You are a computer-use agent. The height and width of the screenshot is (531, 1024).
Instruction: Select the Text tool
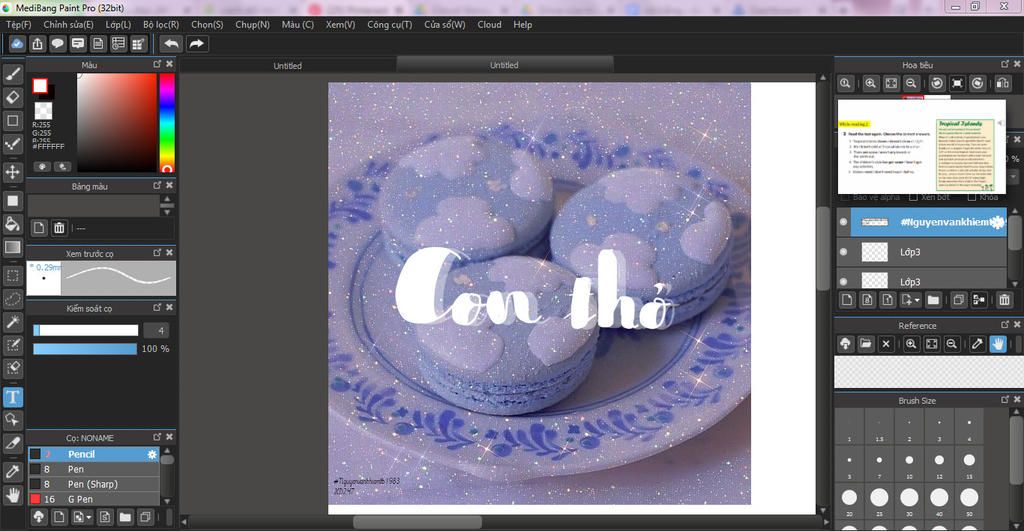[12, 396]
